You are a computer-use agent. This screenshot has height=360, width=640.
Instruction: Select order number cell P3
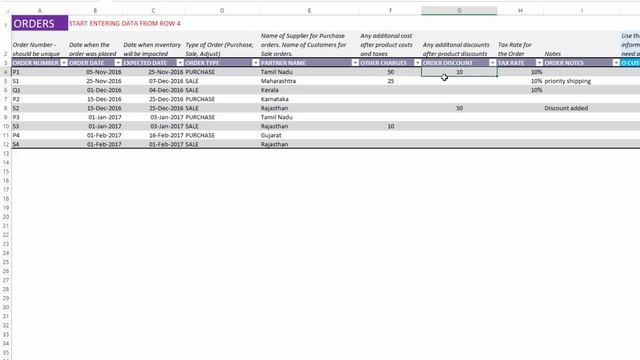click(x=40, y=117)
